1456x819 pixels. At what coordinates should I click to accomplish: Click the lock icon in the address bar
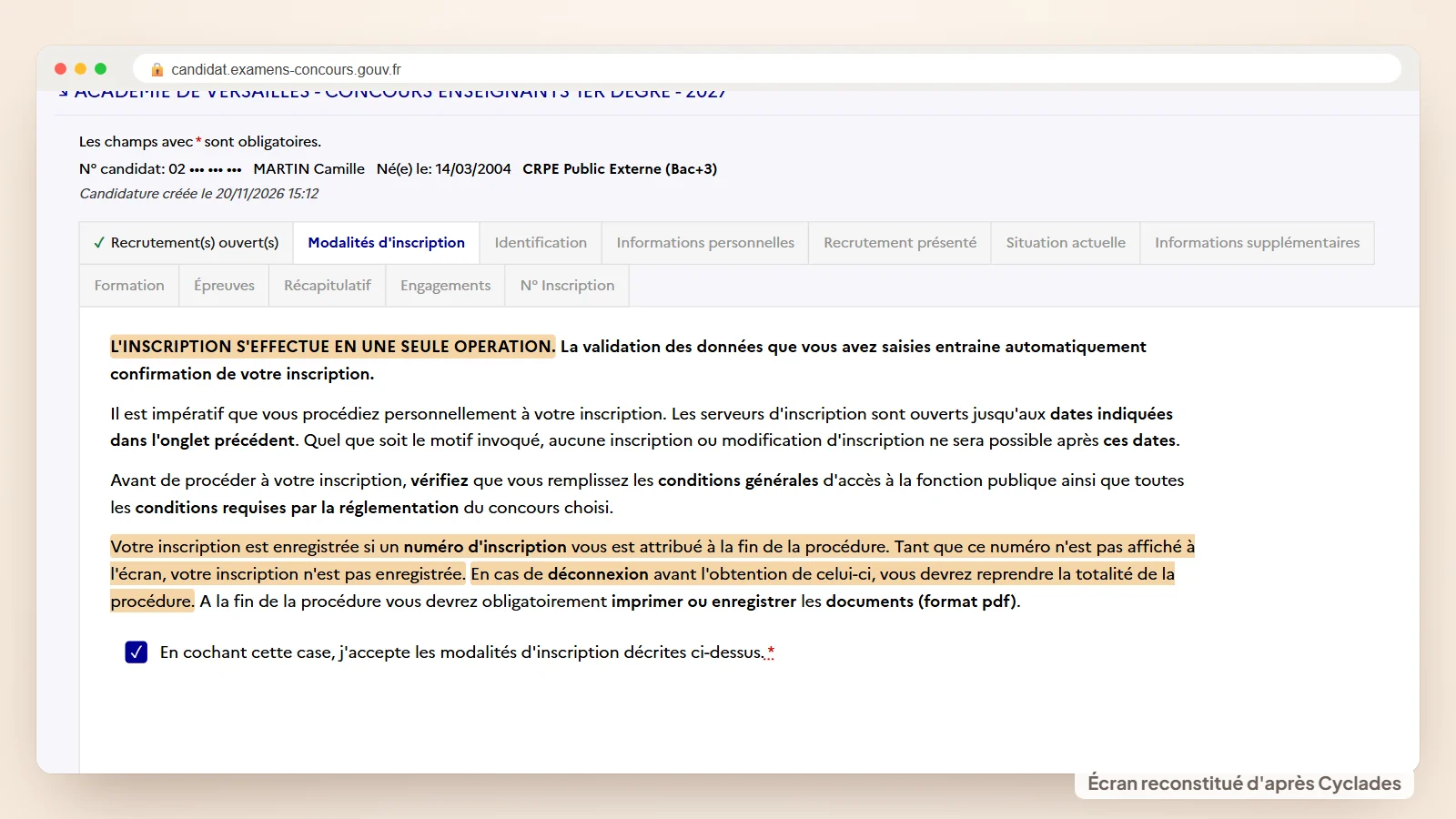point(157,69)
